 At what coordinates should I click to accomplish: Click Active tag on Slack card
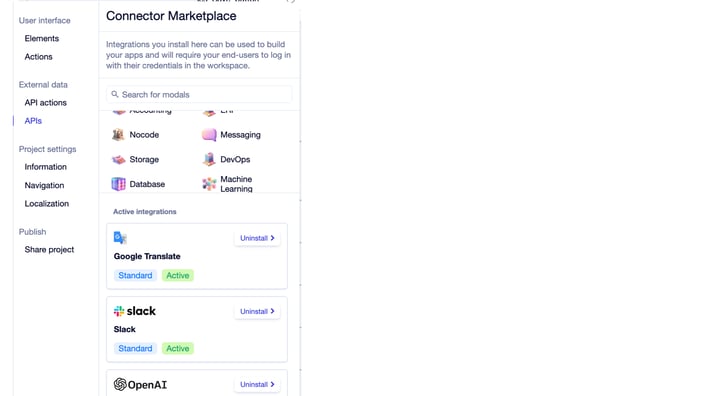(178, 348)
